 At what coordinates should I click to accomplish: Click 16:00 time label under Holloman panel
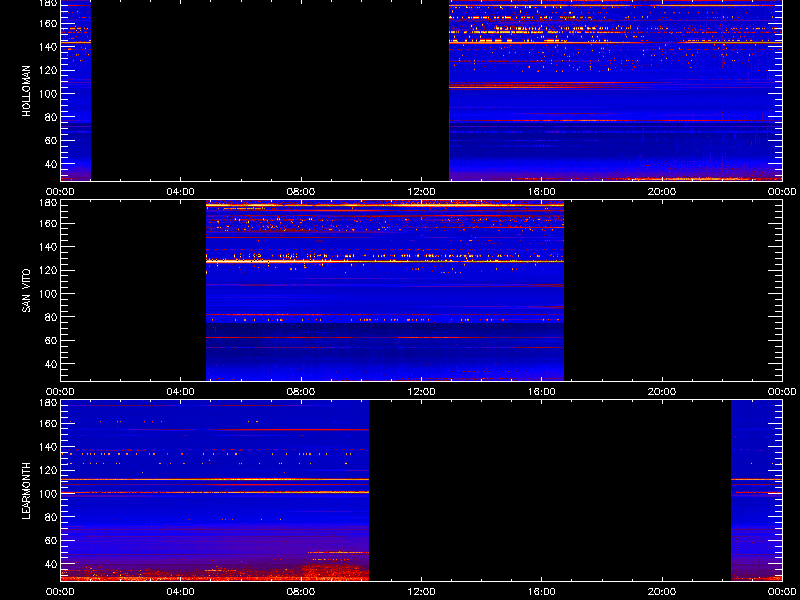click(x=542, y=192)
